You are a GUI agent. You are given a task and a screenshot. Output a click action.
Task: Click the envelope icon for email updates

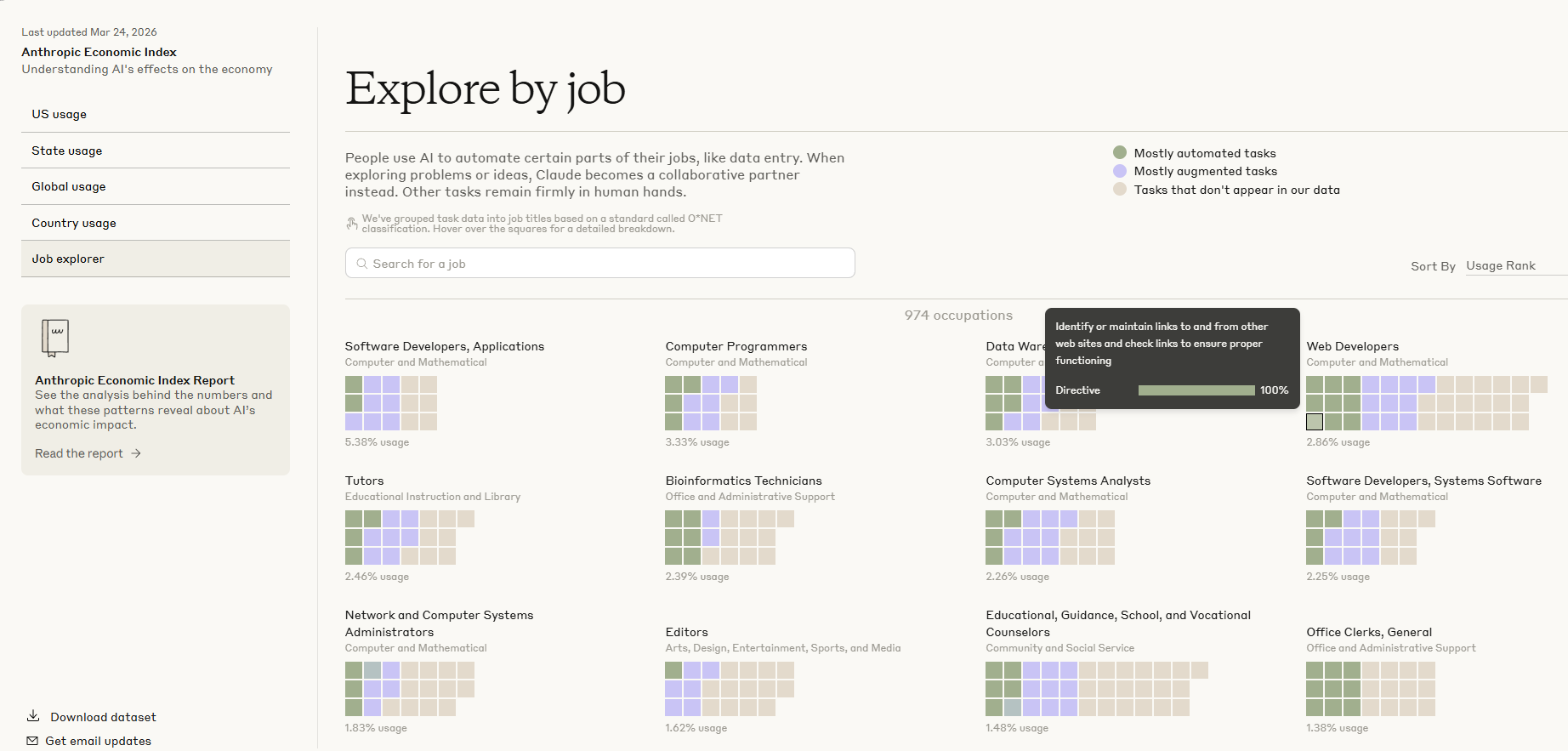click(x=32, y=741)
